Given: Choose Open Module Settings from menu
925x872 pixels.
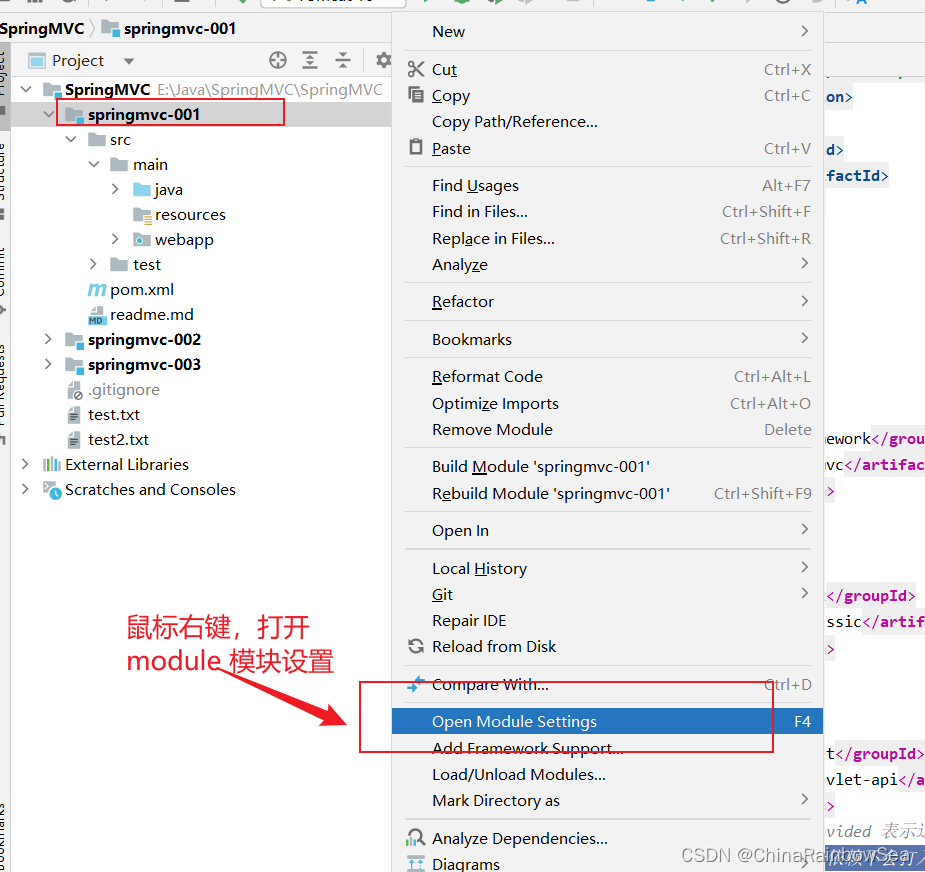Looking at the screenshot, I should pos(514,721).
